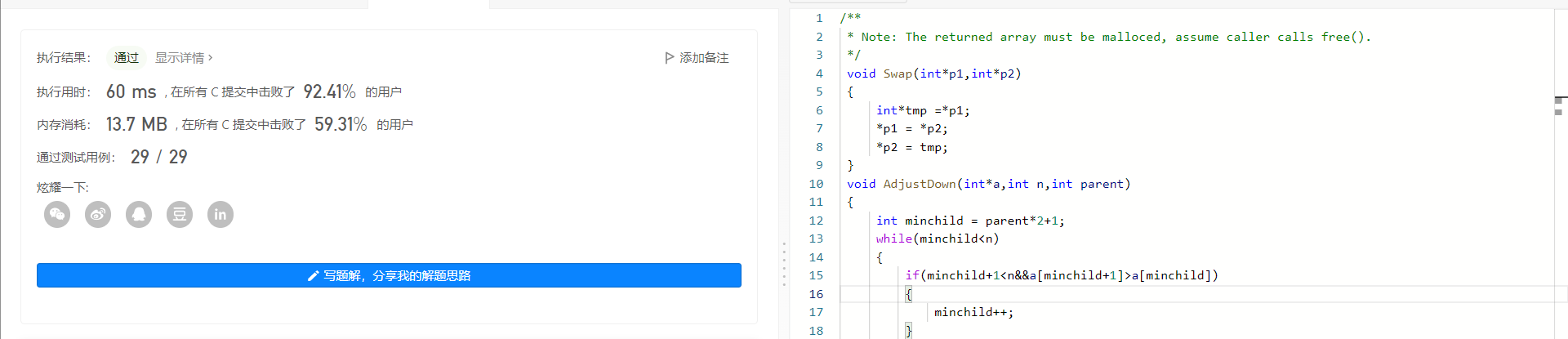Click the code line 'int*tmp =*p1;'
This screenshot has height=339, width=1568.
[x=923, y=110]
